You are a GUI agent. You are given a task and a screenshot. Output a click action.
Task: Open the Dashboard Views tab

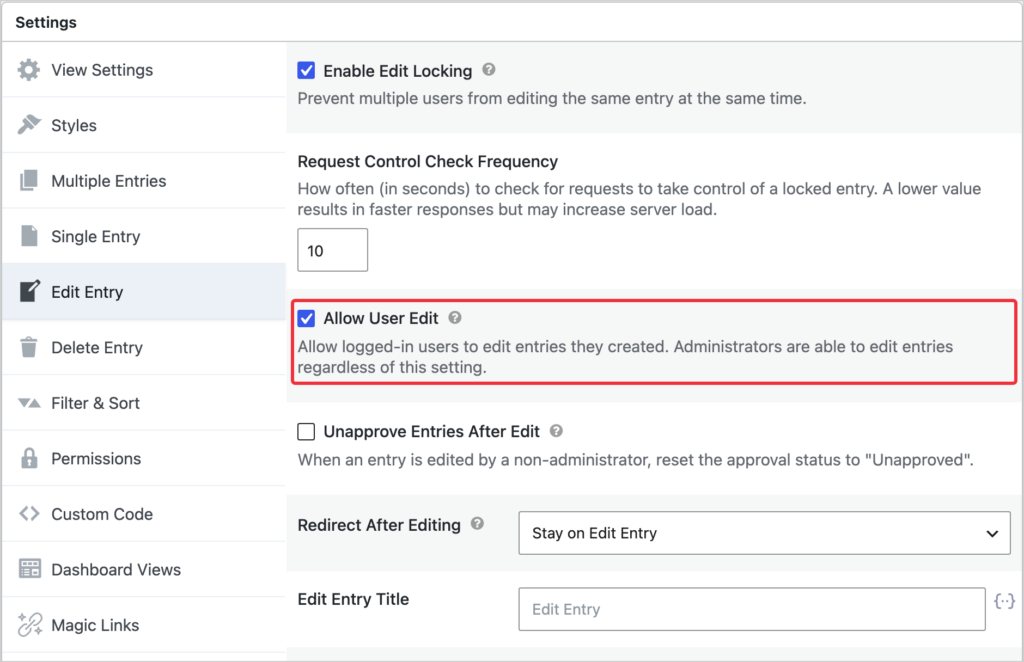144,569
